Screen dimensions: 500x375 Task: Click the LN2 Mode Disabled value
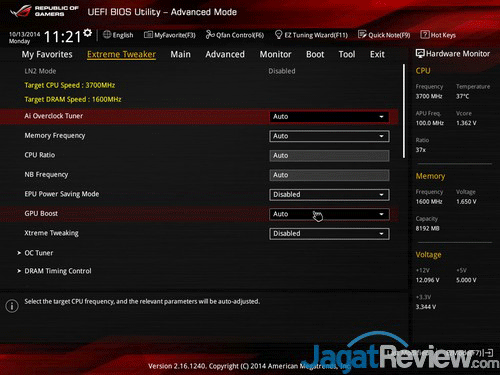(282, 71)
